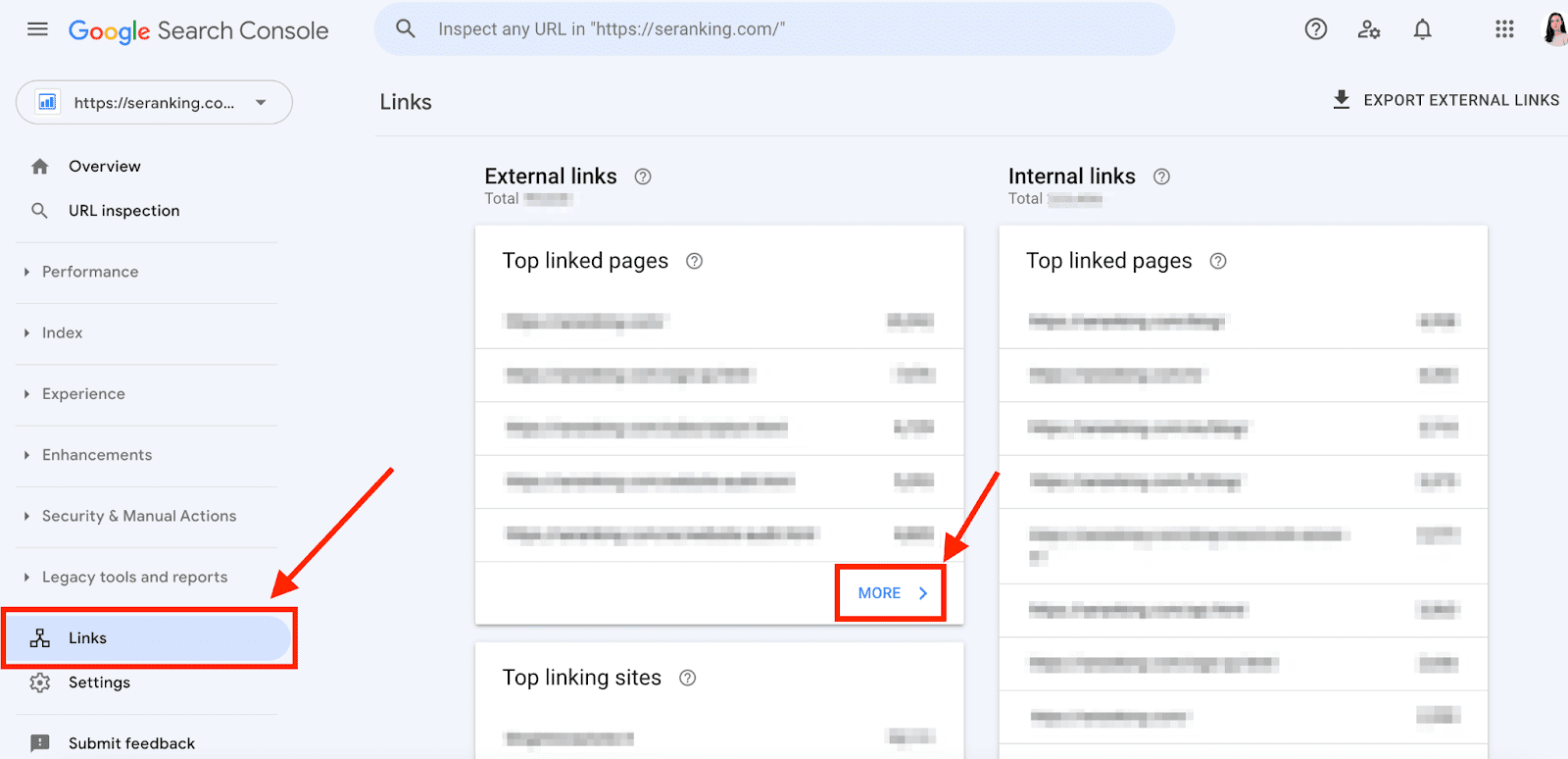Open the hamburger main menu
The width and height of the screenshot is (1568, 759).
point(37,29)
